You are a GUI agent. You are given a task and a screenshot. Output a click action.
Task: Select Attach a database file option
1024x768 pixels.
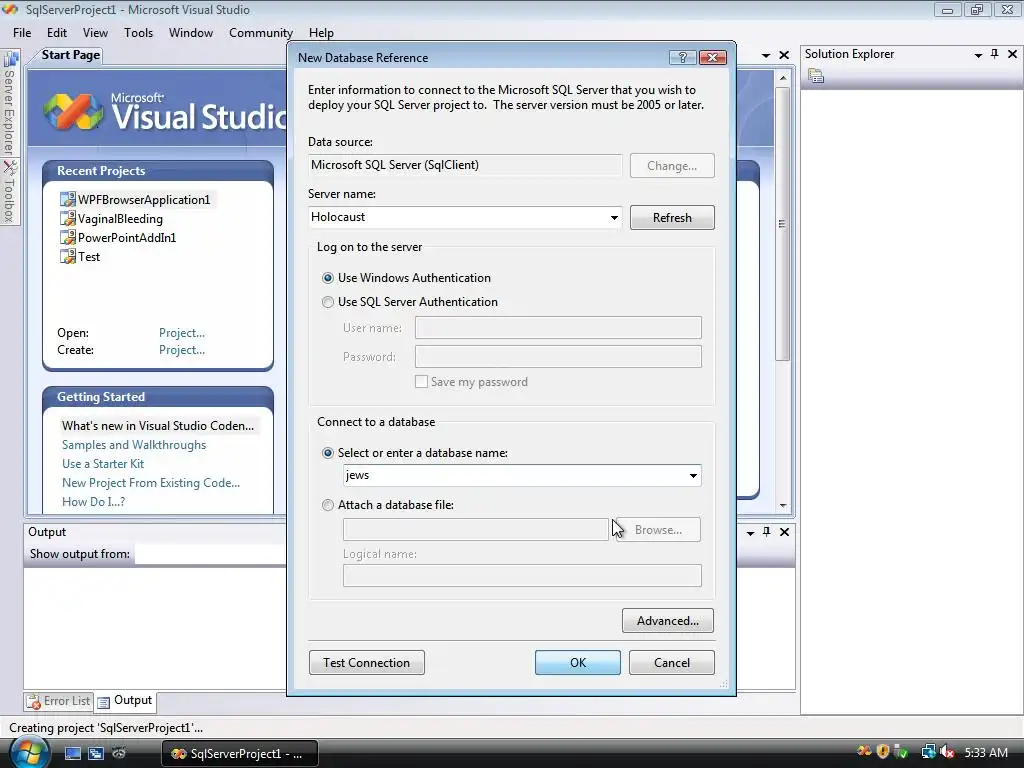[328, 505]
